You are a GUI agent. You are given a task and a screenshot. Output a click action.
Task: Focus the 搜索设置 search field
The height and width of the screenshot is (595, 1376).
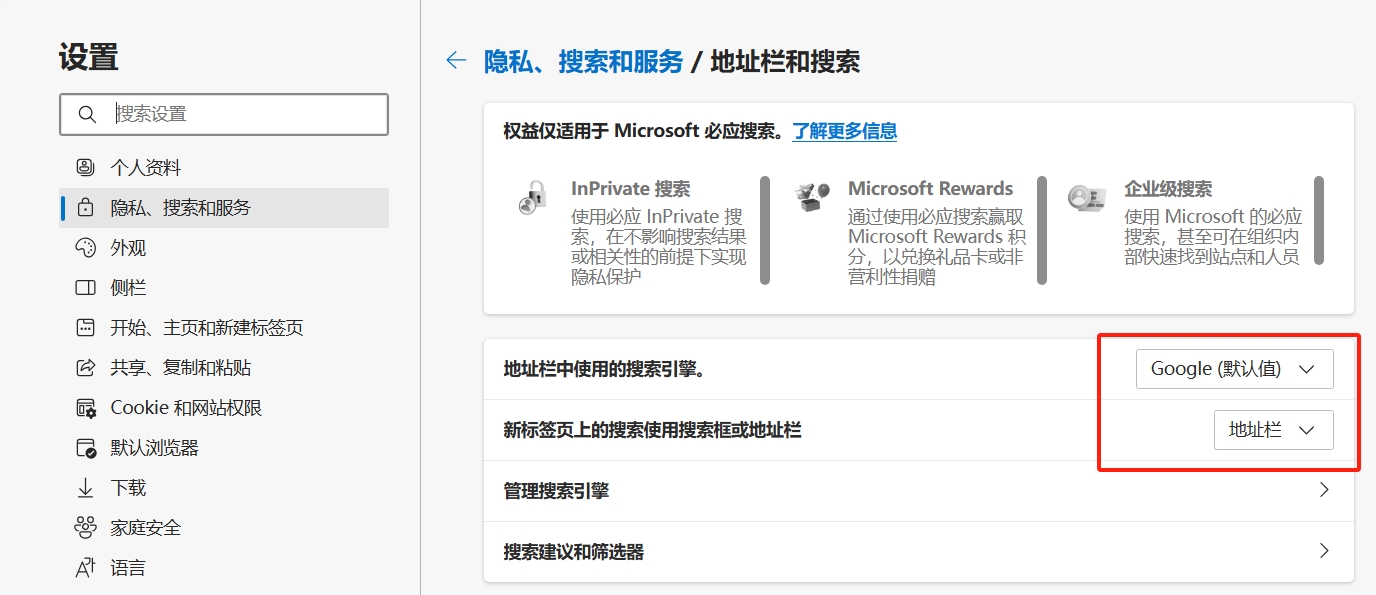[224, 114]
